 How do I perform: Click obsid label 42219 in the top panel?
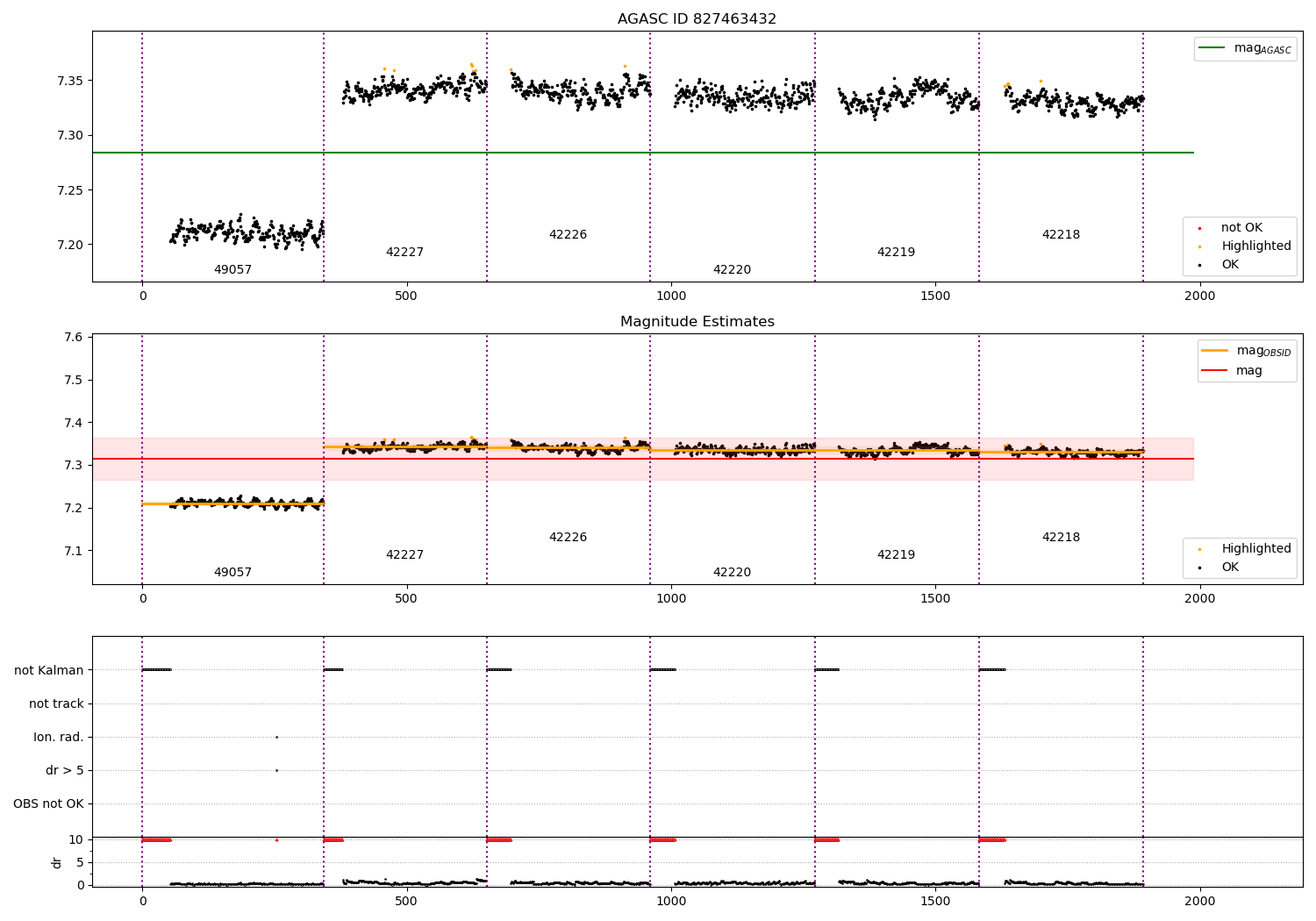tap(896, 252)
